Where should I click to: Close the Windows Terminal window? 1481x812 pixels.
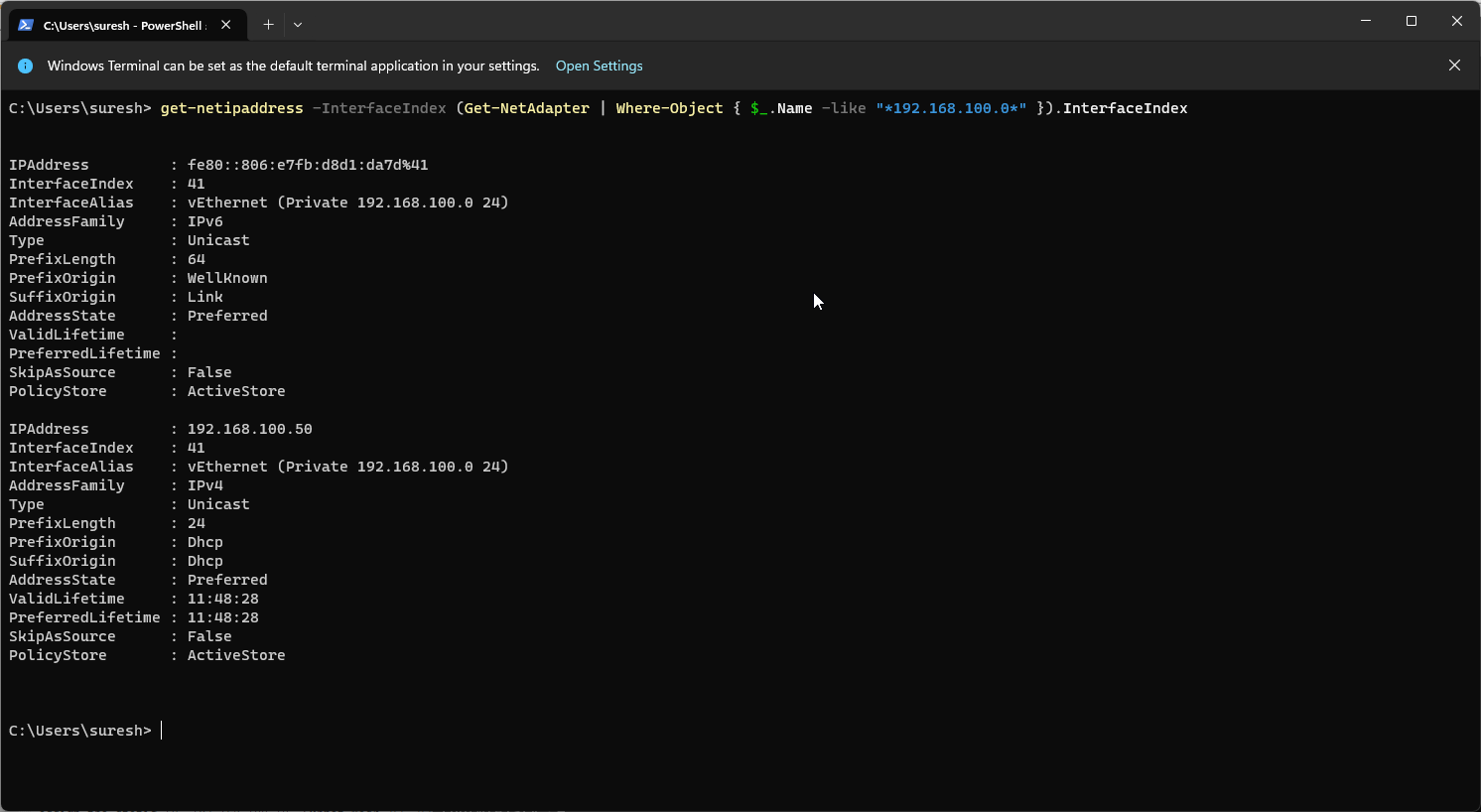click(1457, 21)
